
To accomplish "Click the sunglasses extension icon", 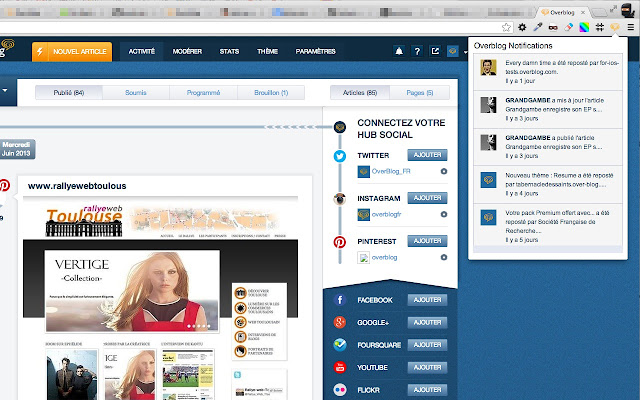I will 553,27.
